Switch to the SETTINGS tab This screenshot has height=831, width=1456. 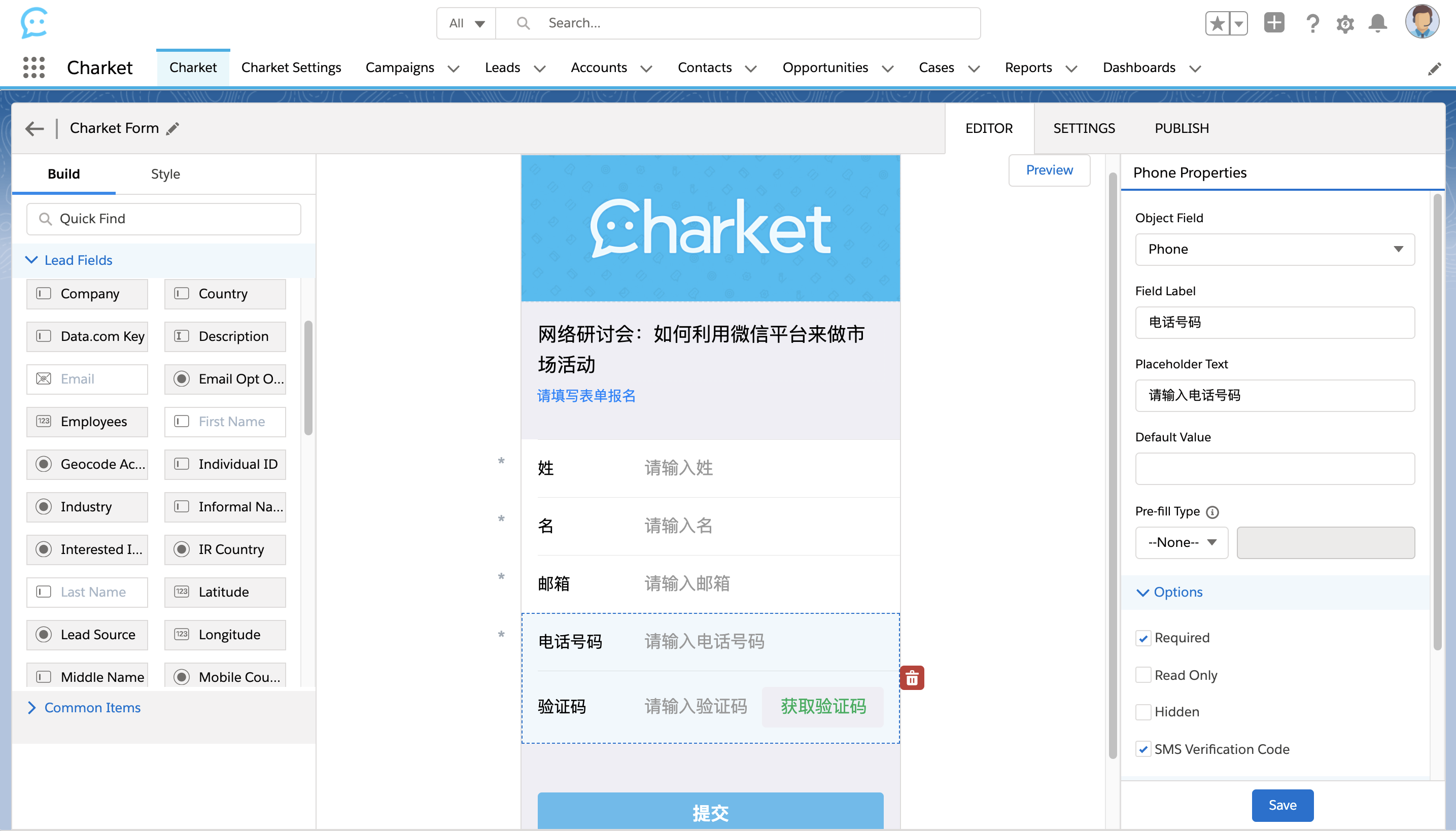1083,128
